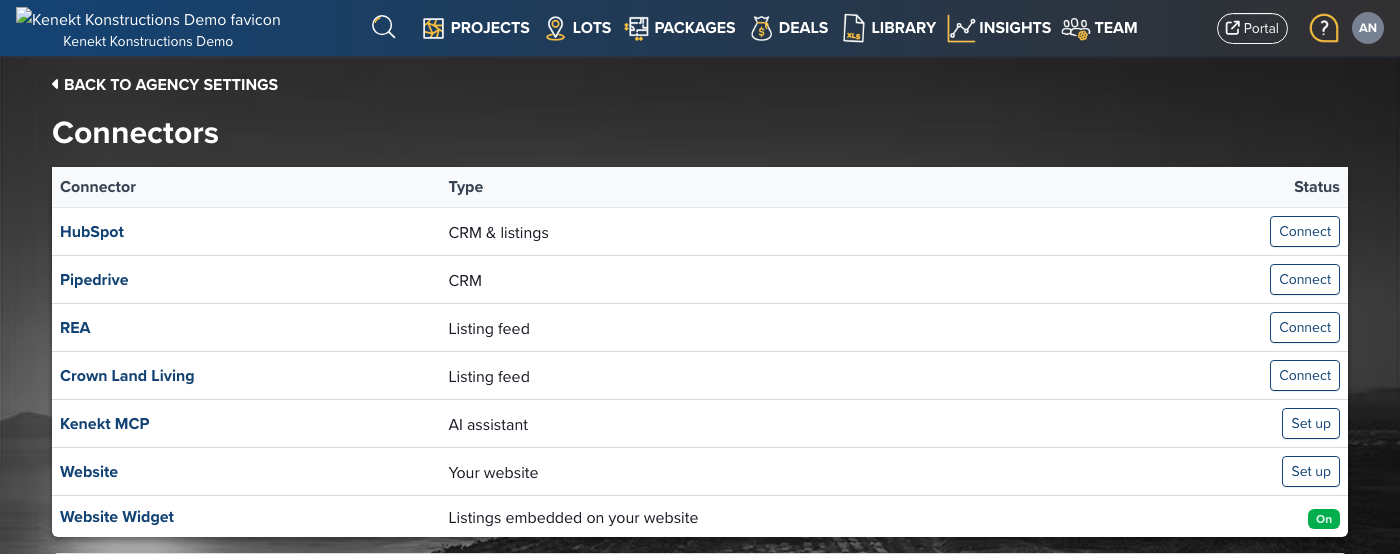
Task: Click the Type column header
Action: click(x=466, y=187)
